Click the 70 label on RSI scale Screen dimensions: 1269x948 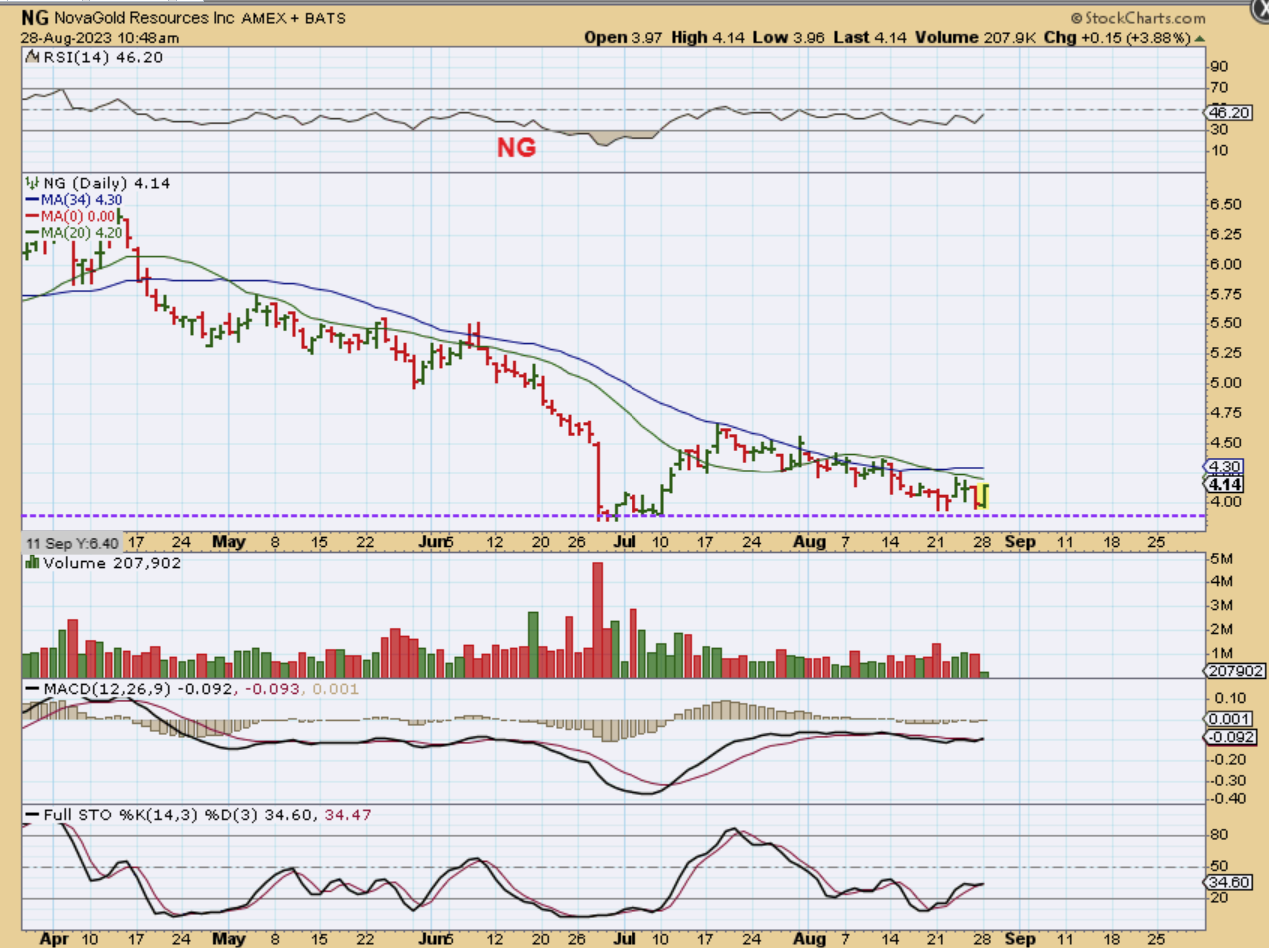[1220, 88]
